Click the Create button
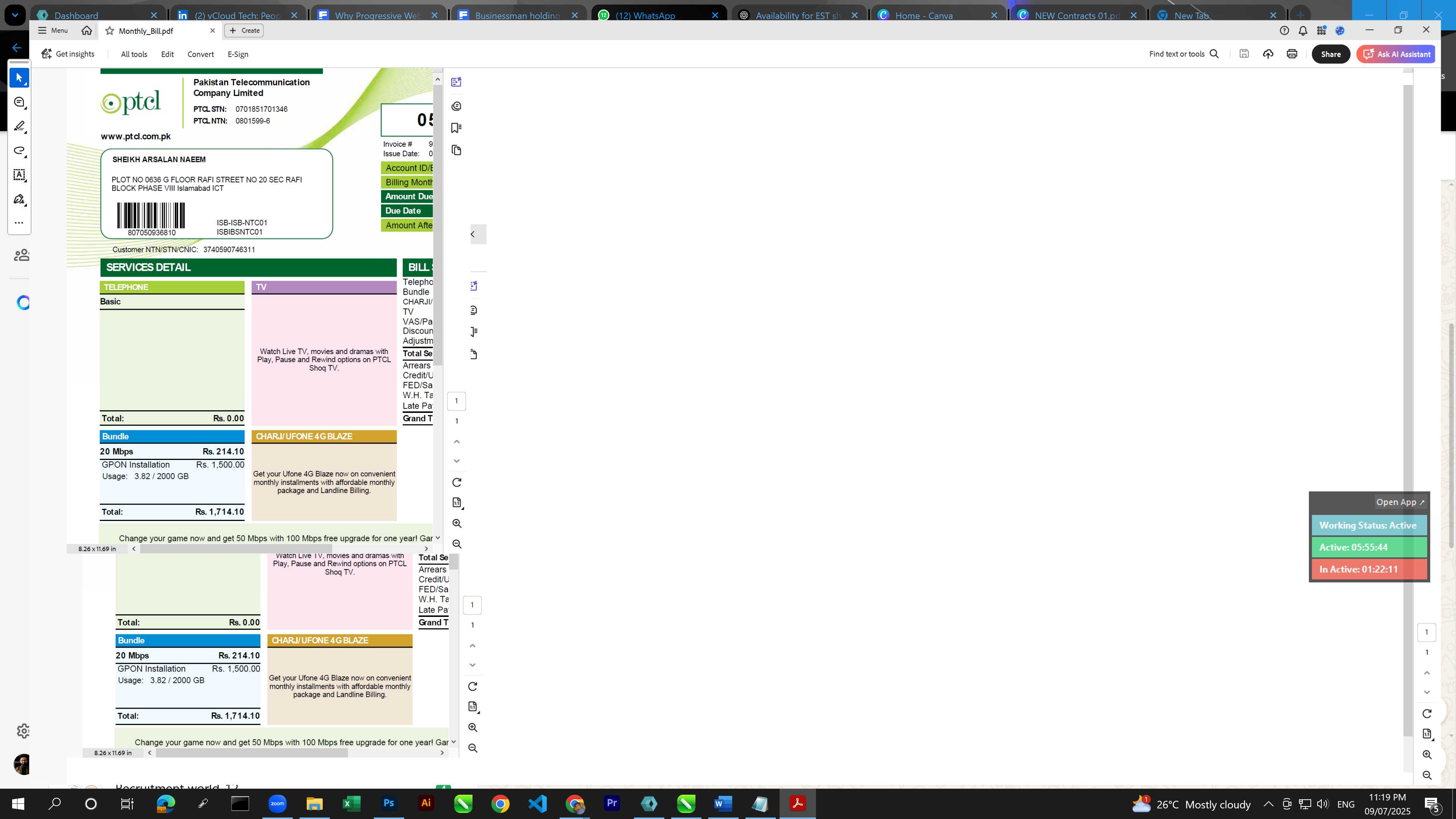 (x=243, y=30)
